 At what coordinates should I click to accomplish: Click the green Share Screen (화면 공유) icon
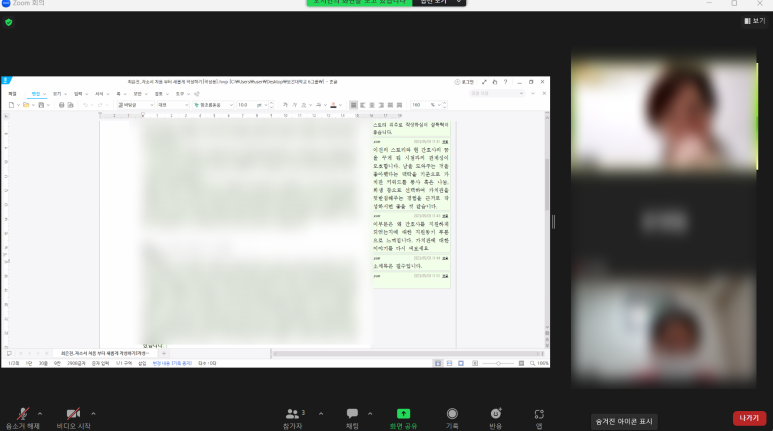tap(403, 413)
